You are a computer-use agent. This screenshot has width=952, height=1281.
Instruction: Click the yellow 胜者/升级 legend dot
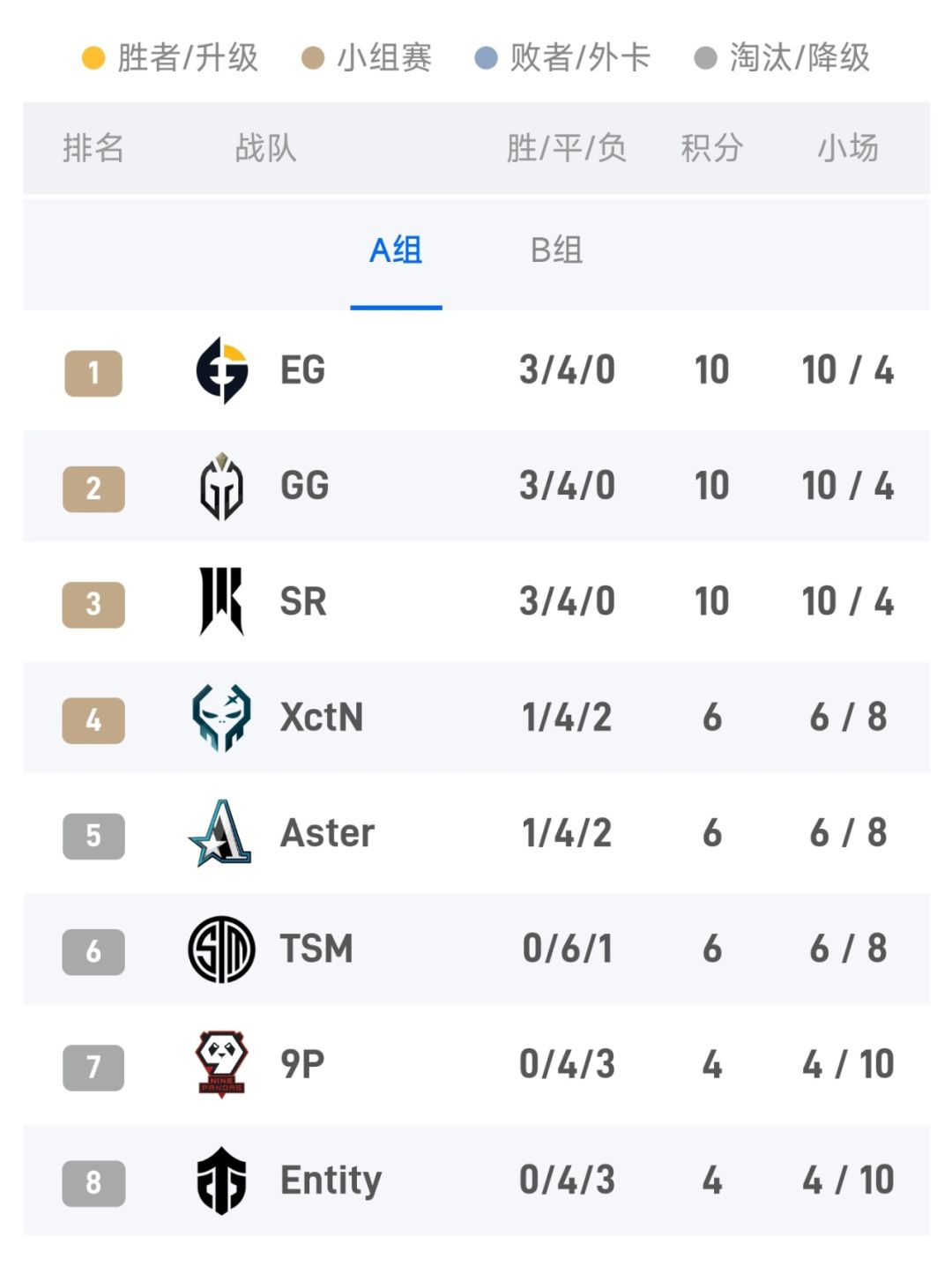[93, 58]
